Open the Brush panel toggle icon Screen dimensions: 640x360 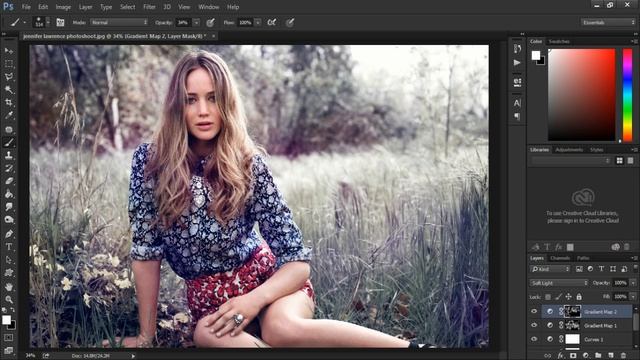(60, 22)
